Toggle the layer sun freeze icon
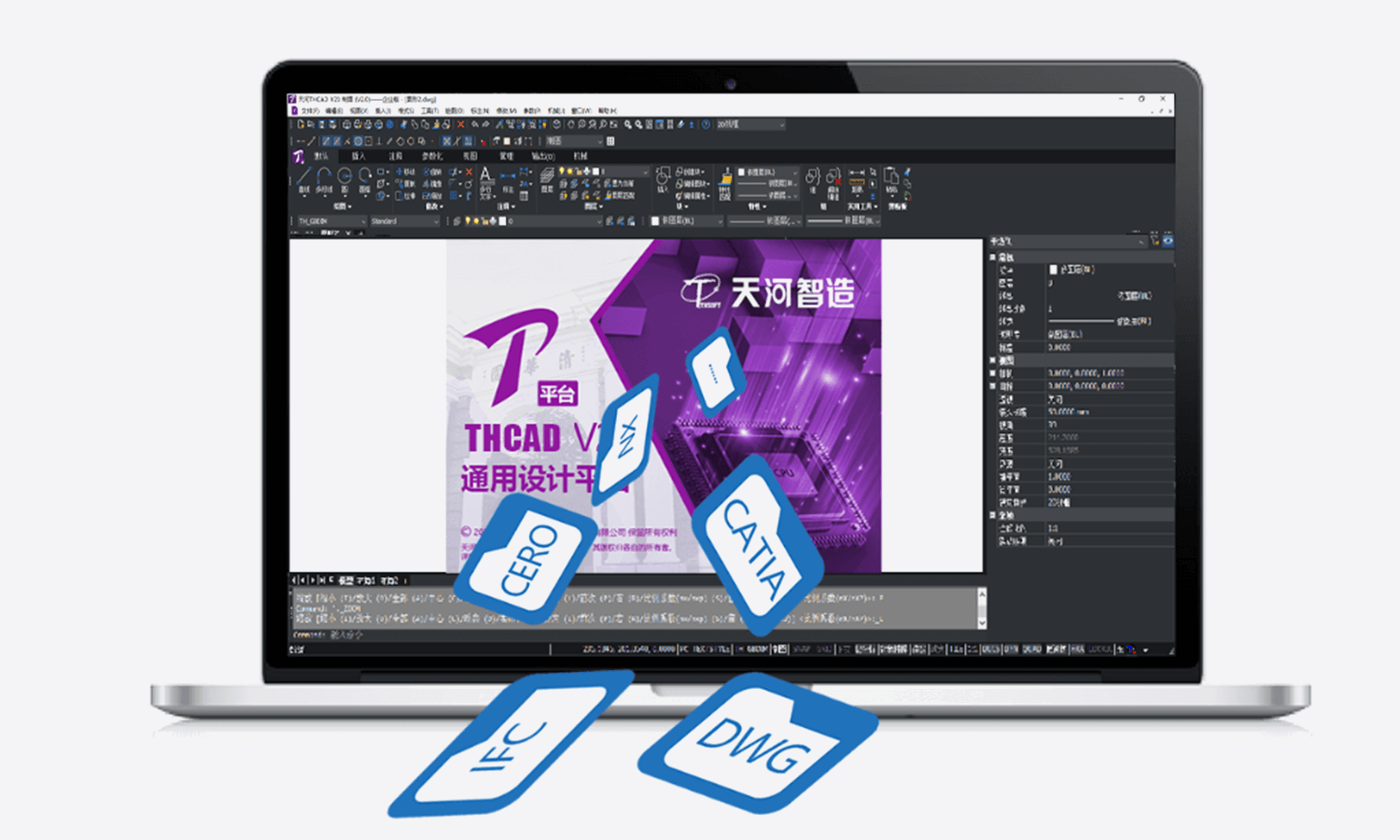The height and width of the screenshot is (840, 1400). [x=570, y=171]
